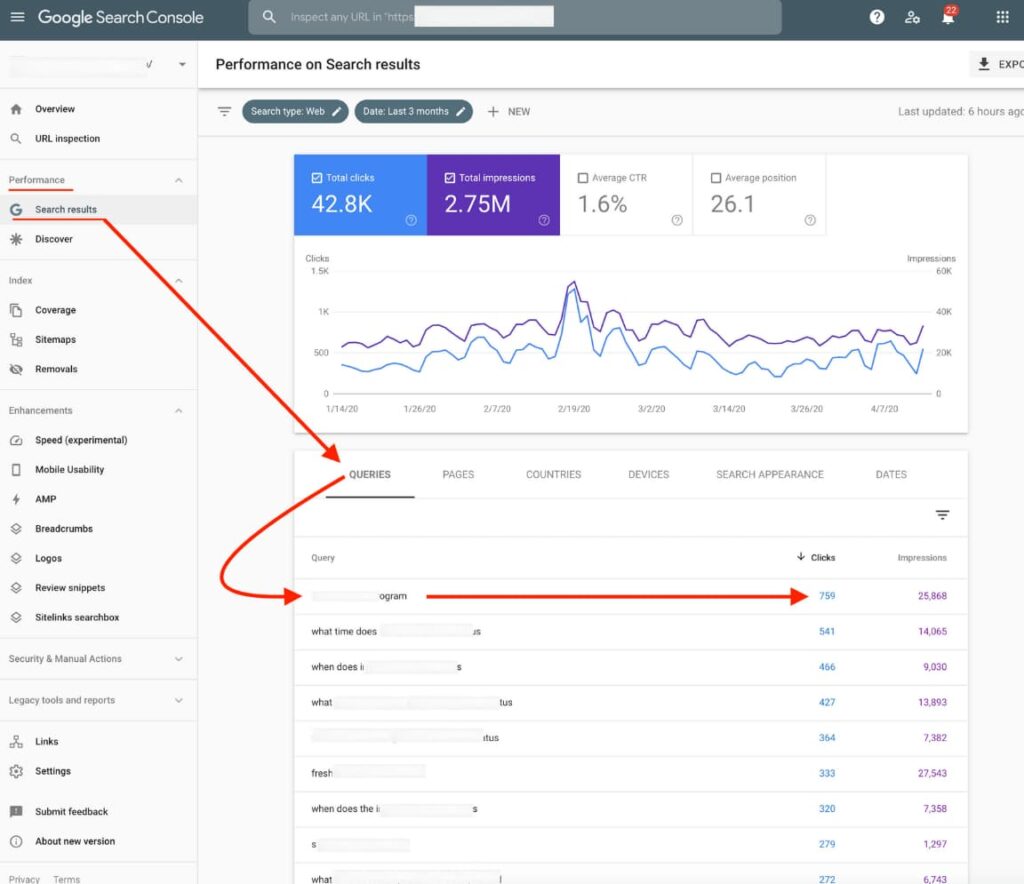Click Average position help icon
Viewport: 1024px width, 884px height.
coord(810,220)
